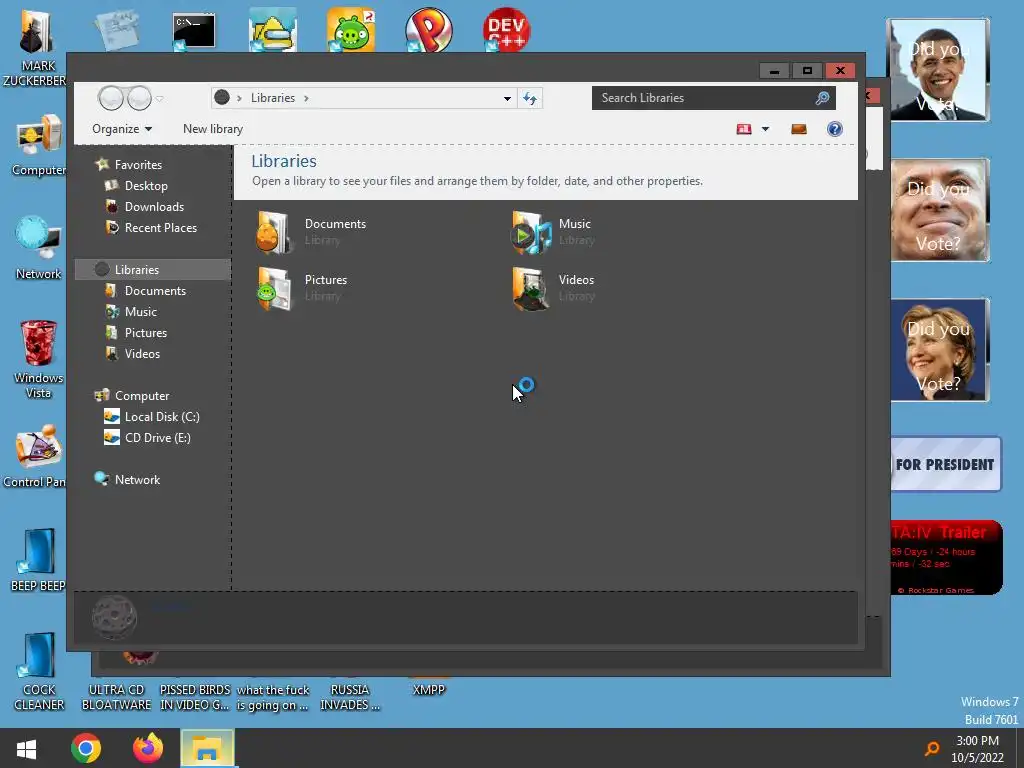Click the Hillary Did you Vote gadget
Viewport: 1024px width, 768px height.
(940, 350)
